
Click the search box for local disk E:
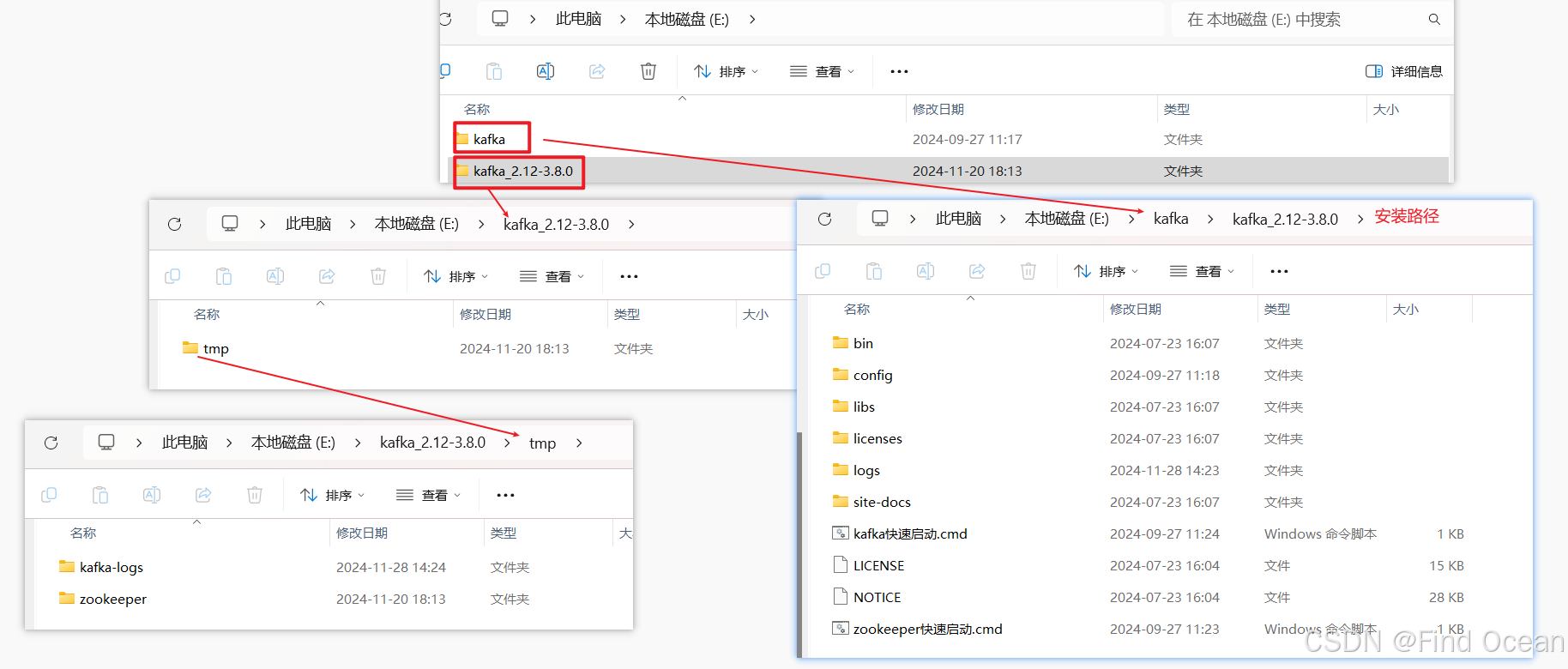click(x=1312, y=19)
